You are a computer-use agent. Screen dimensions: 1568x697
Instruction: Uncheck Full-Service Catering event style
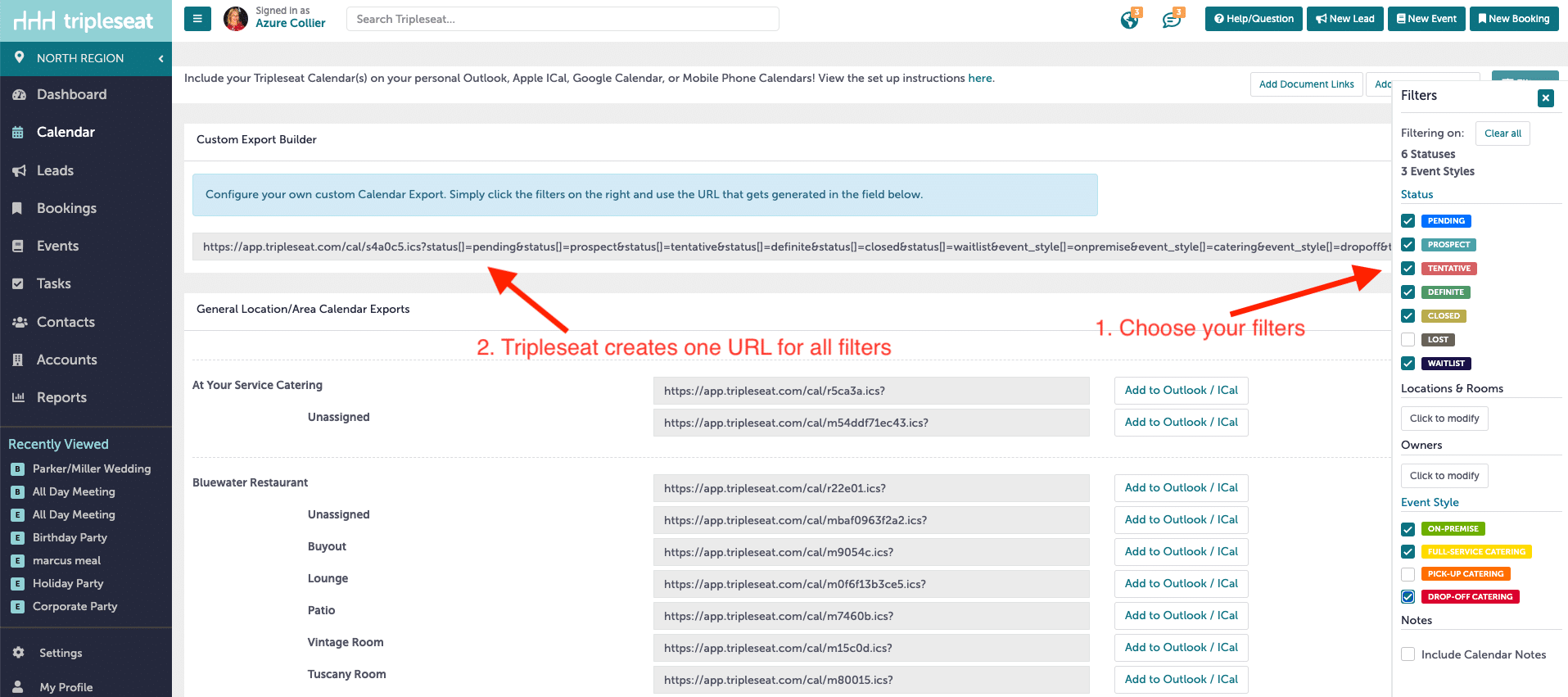tap(1408, 552)
